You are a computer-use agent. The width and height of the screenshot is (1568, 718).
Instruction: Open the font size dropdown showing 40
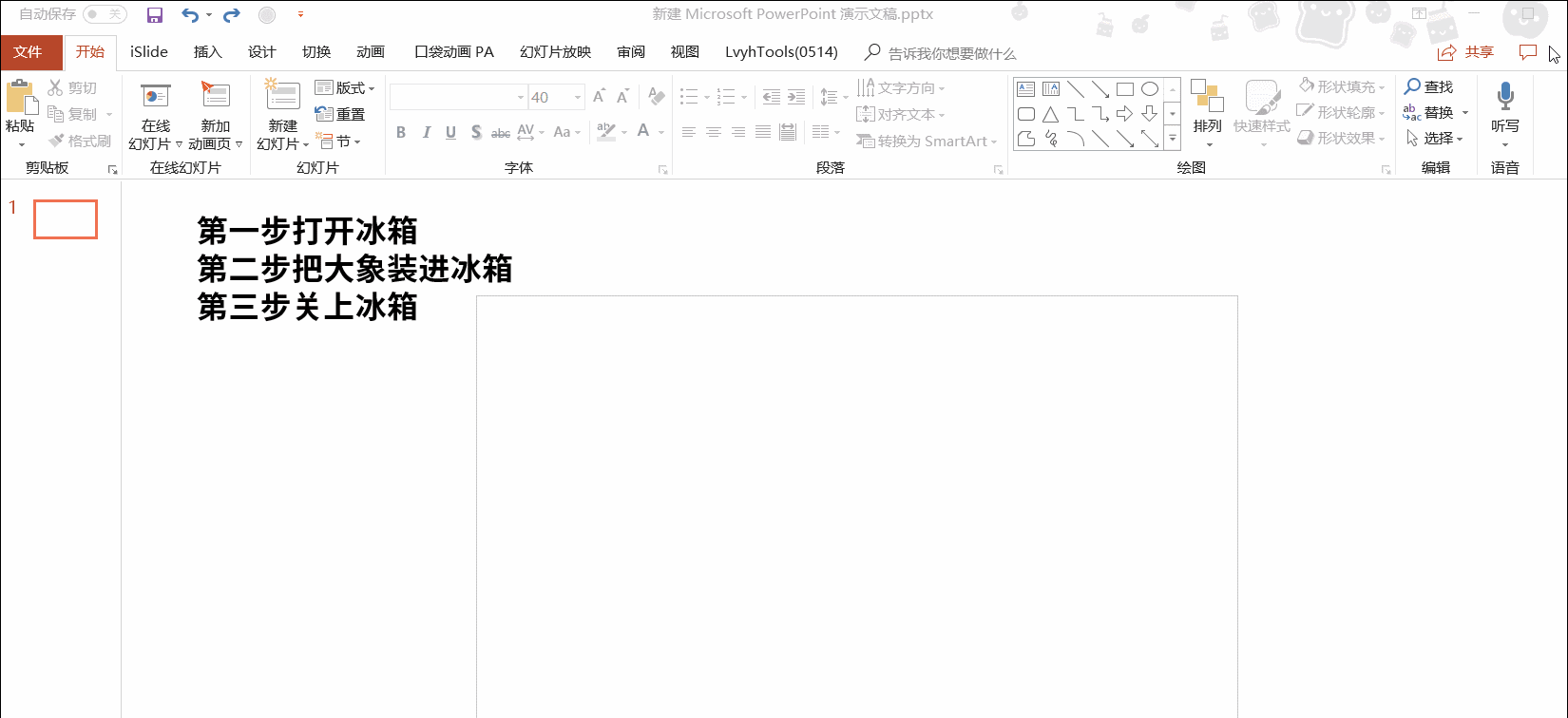(577, 97)
